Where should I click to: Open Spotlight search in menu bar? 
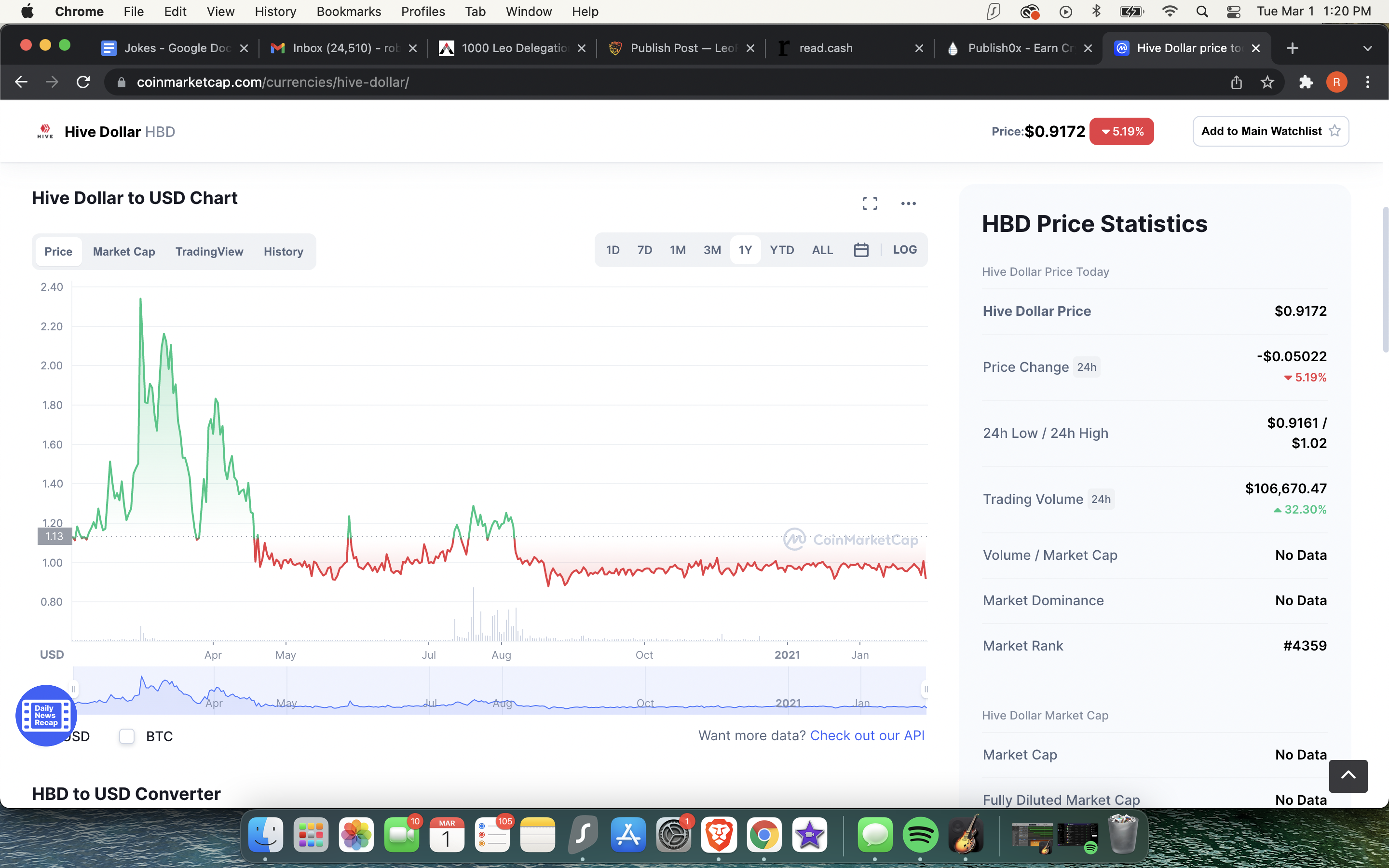pyautogui.click(x=1202, y=12)
